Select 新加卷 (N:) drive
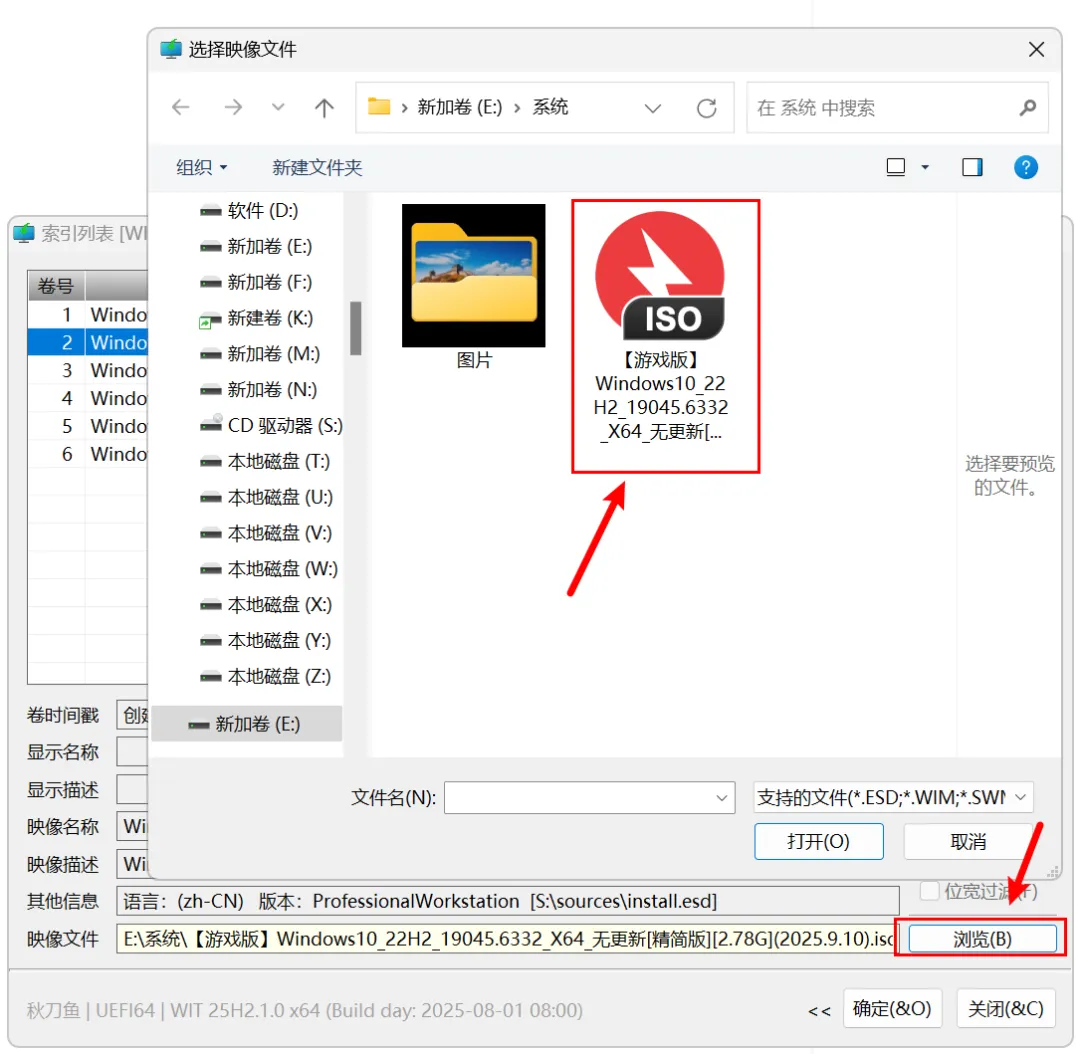 click(x=258, y=390)
